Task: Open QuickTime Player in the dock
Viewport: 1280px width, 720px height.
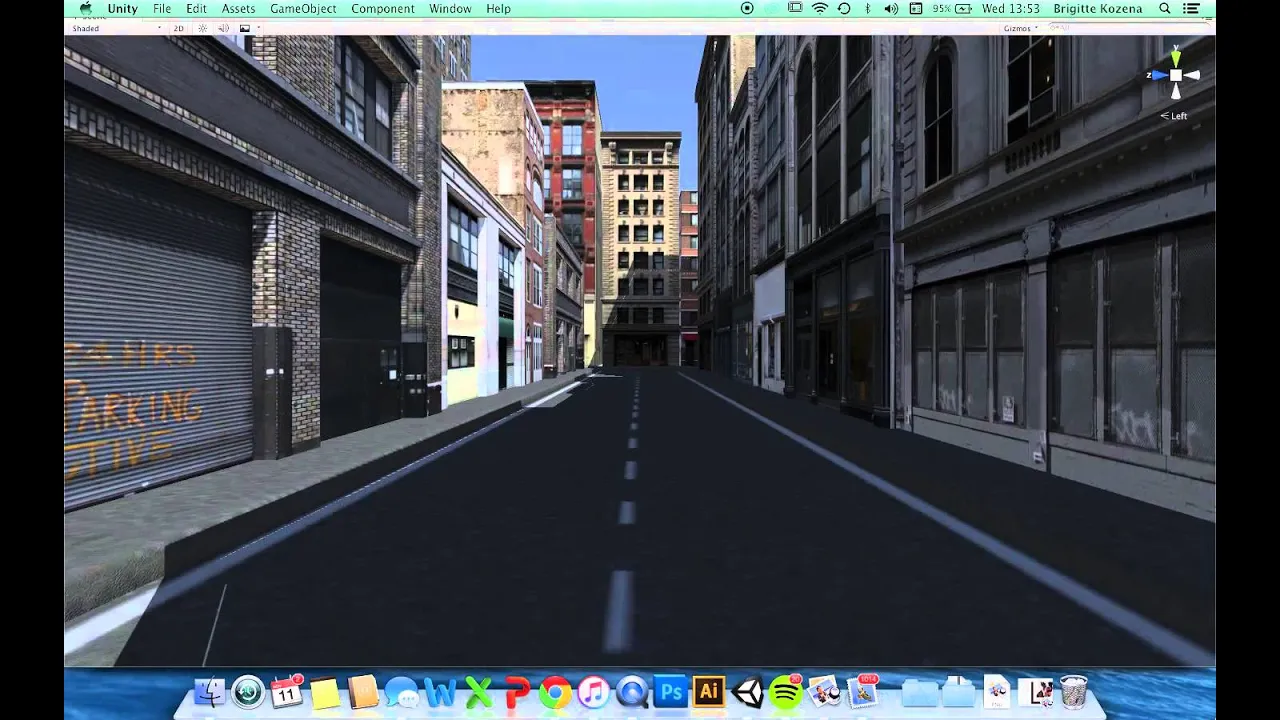Action: 632,692
